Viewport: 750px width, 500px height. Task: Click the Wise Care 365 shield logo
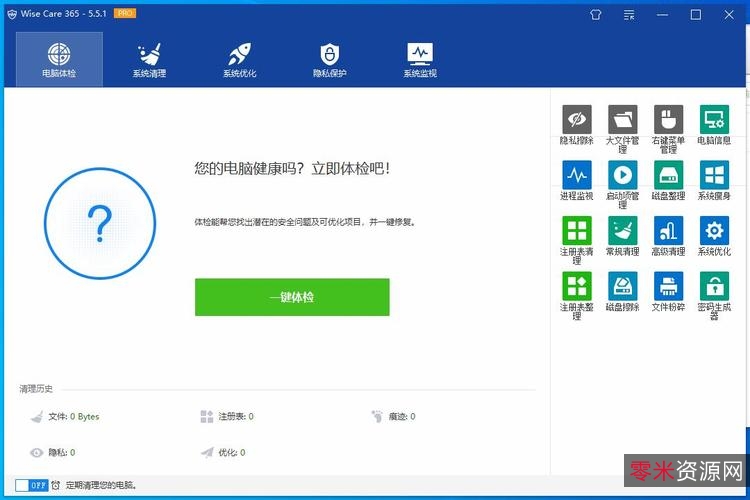[12, 14]
